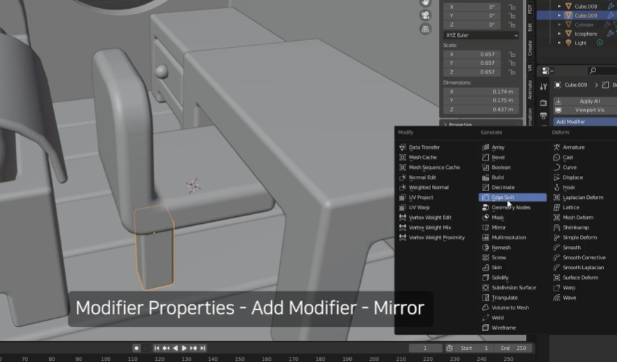Click the Wave modifier icon
This screenshot has width=617, height=362.
click(x=556, y=297)
